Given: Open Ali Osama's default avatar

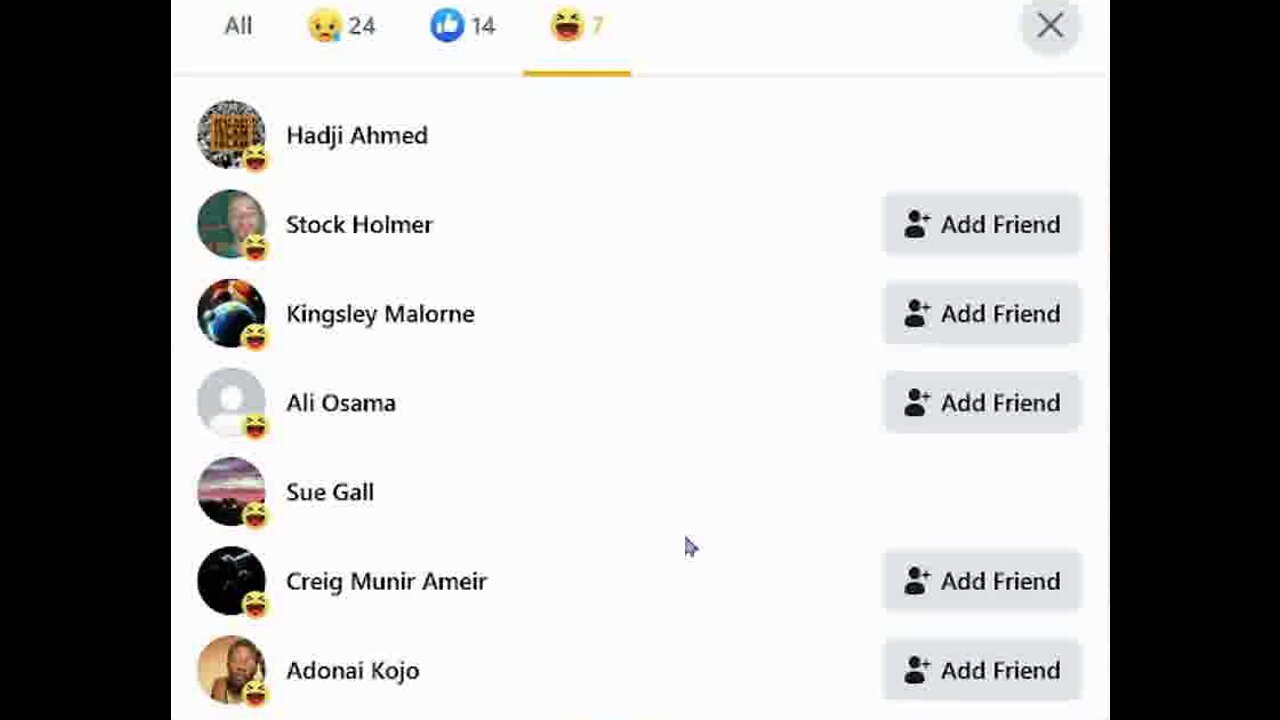Looking at the screenshot, I should tap(231, 402).
